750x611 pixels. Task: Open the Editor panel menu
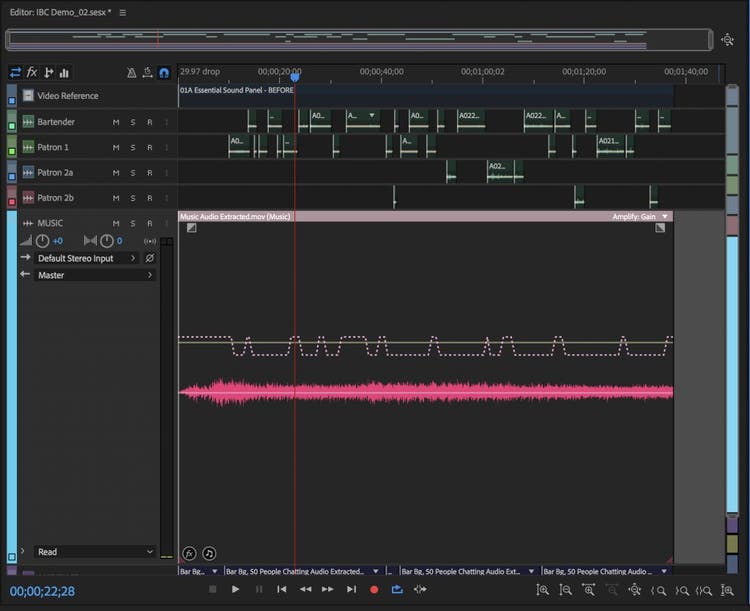123,12
